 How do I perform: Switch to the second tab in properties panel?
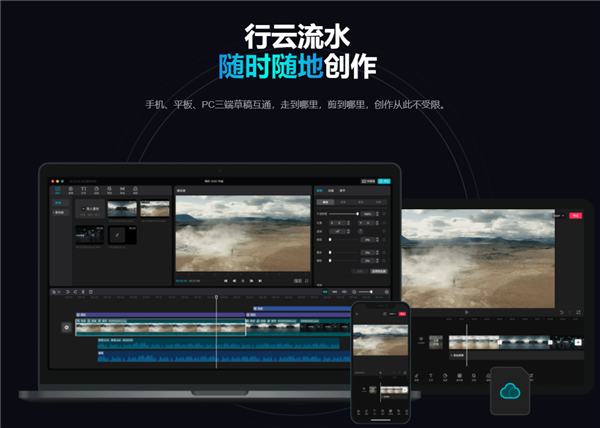point(331,189)
